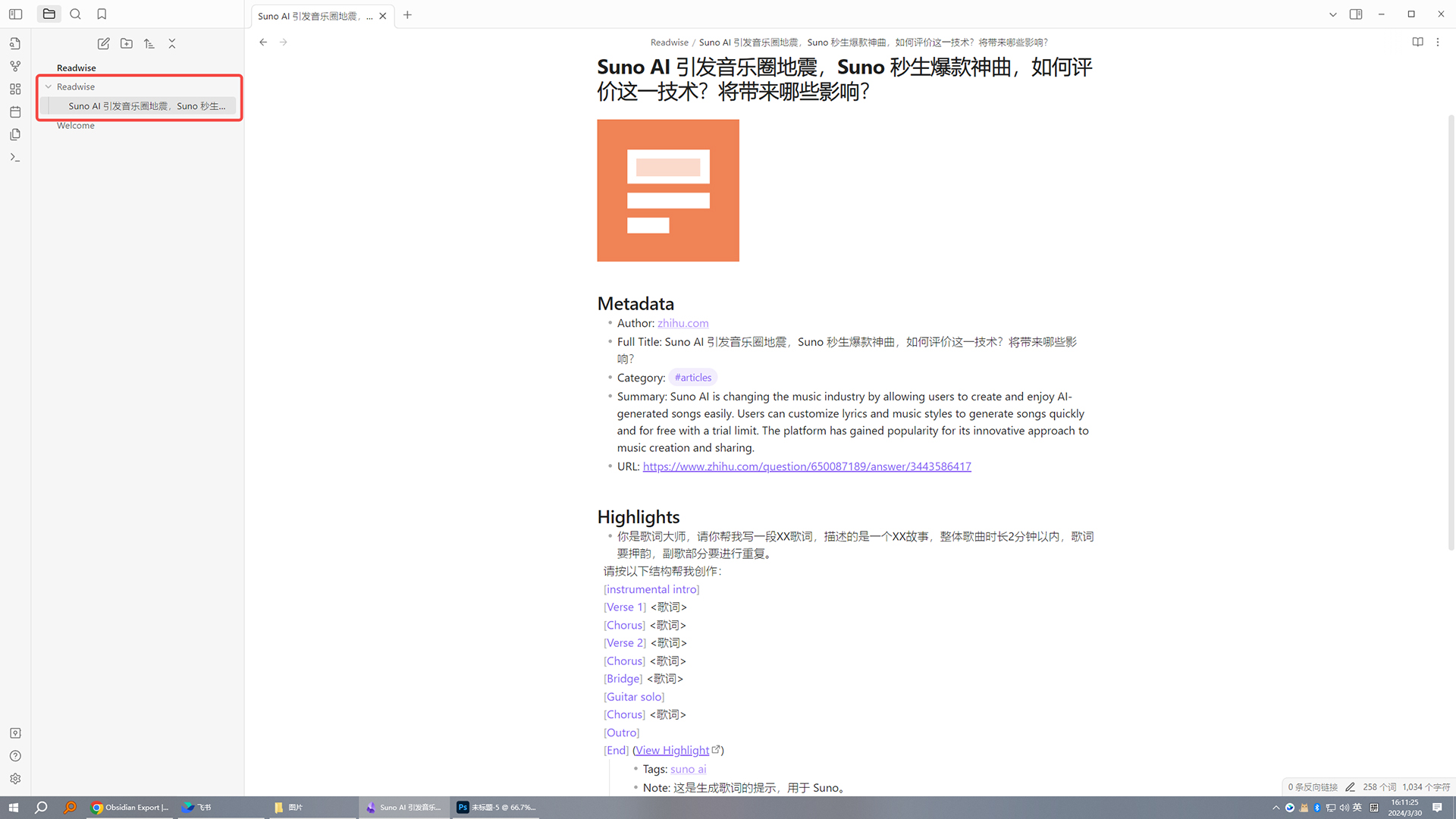Viewport: 1456px width, 819px height.
Task: Open a new tab with plus button
Action: click(x=407, y=14)
